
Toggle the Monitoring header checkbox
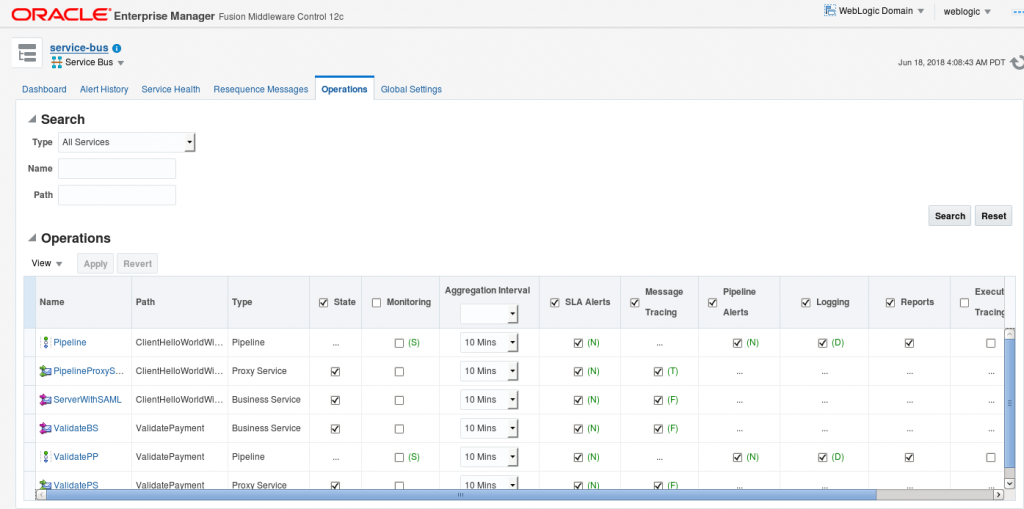pyautogui.click(x=376, y=303)
